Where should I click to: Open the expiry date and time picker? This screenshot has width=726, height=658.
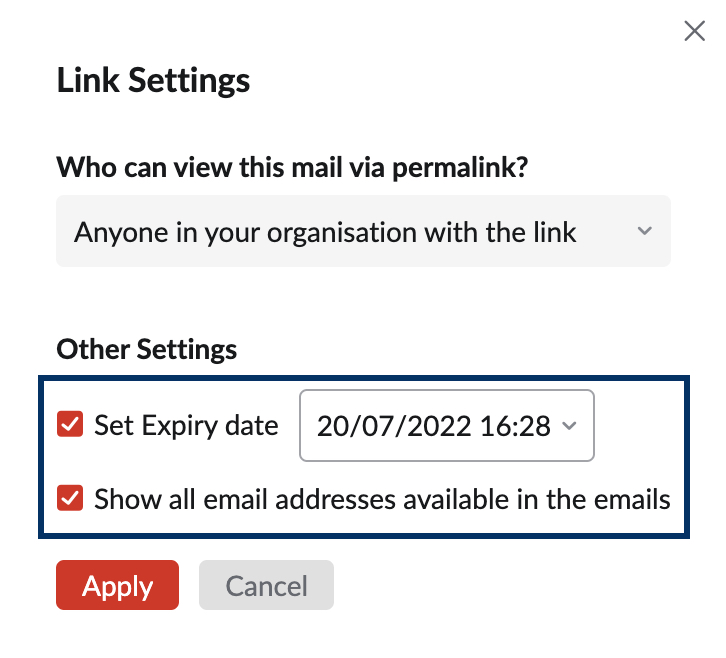pos(447,426)
